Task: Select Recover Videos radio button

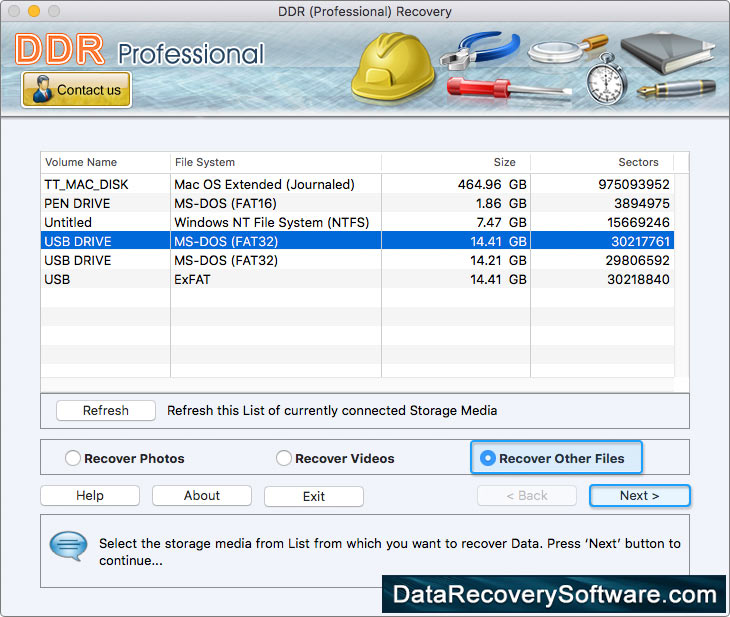Action: tap(284, 458)
